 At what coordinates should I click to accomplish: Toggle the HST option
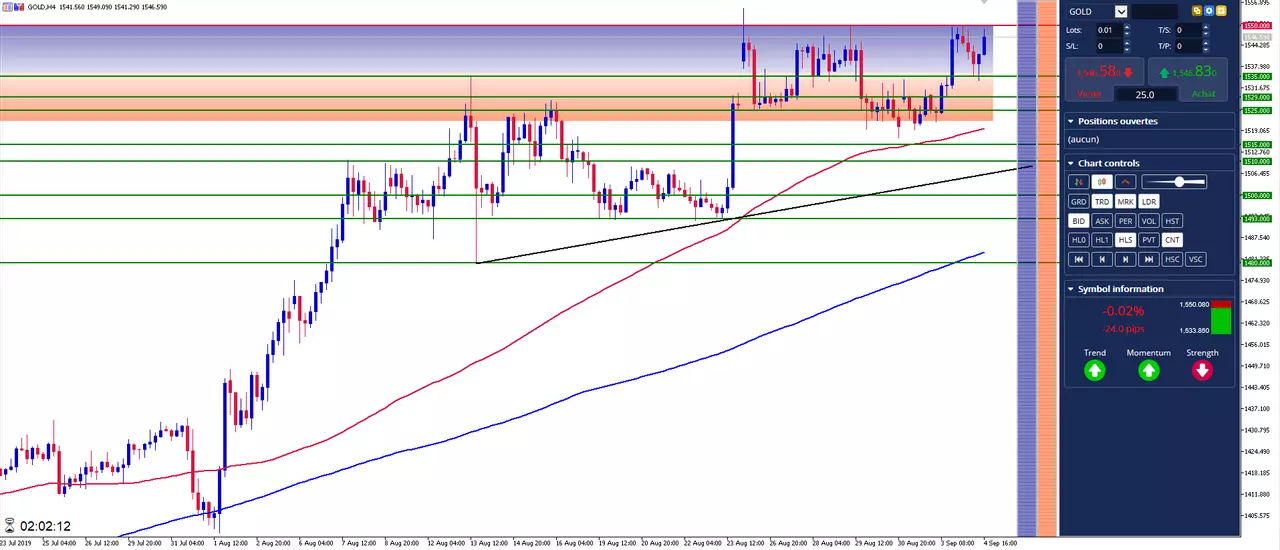coord(1172,221)
